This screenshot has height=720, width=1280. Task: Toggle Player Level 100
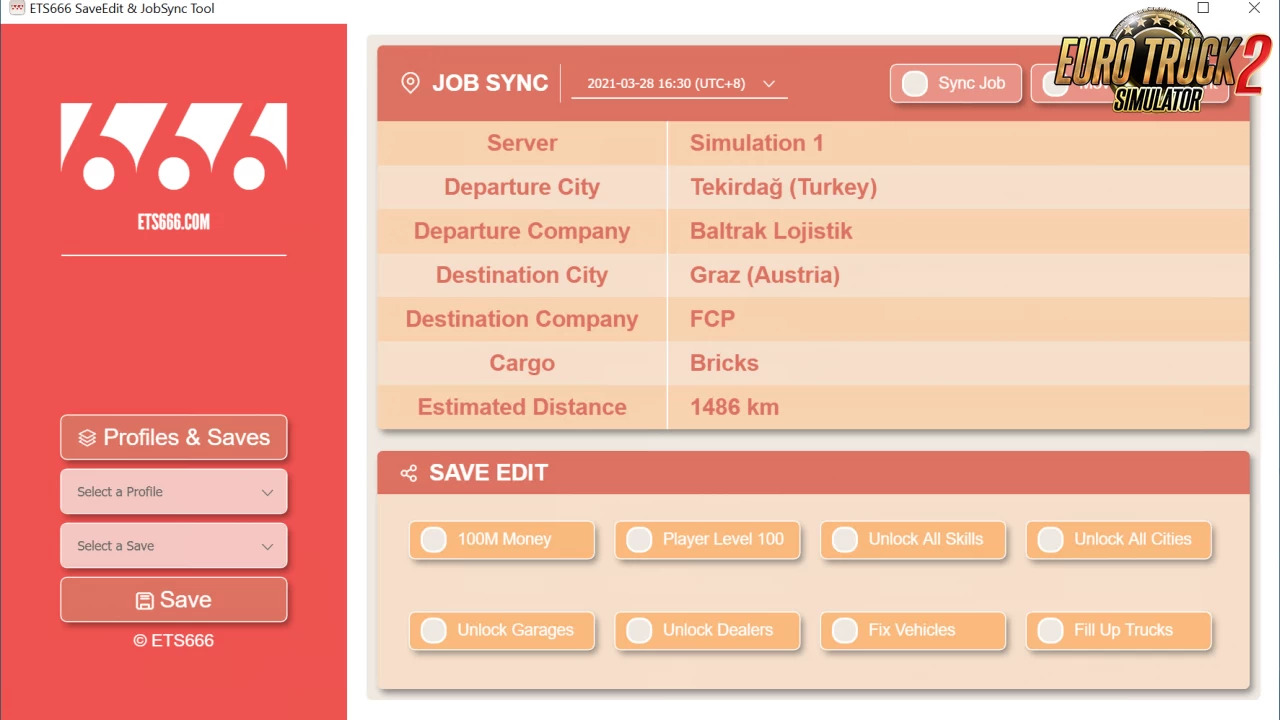tap(639, 540)
